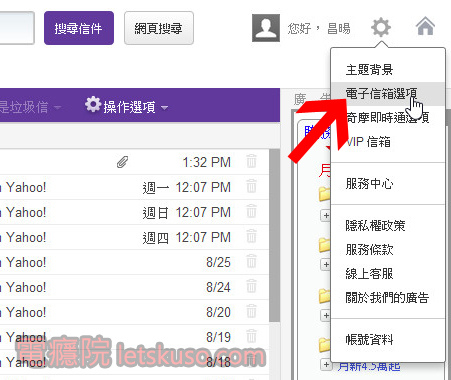The height and width of the screenshot is (380, 451).
Task: Delete the 週四 12:07 PM email
Action: tap(251, 236)
